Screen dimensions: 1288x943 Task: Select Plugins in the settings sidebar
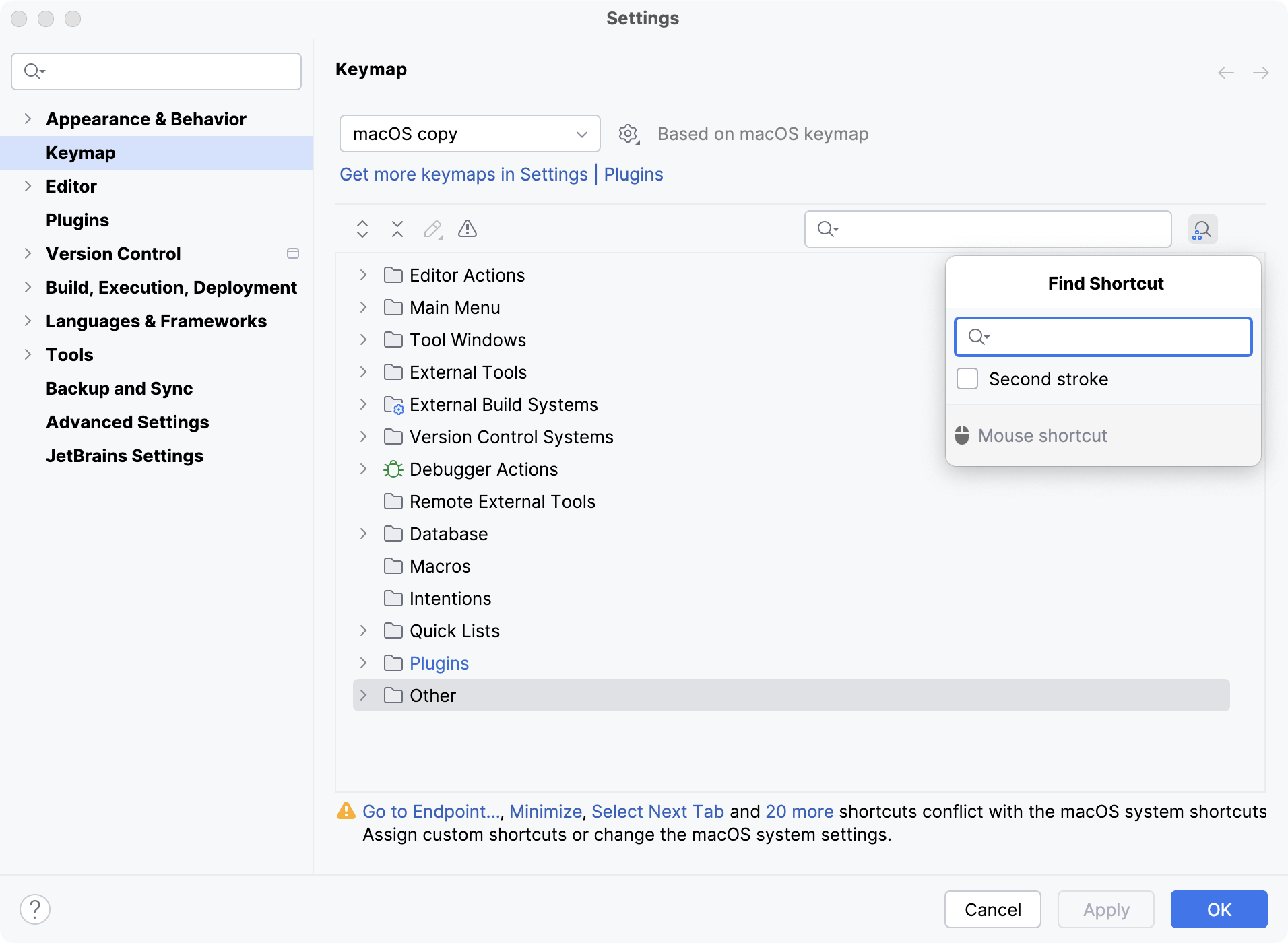77,220
